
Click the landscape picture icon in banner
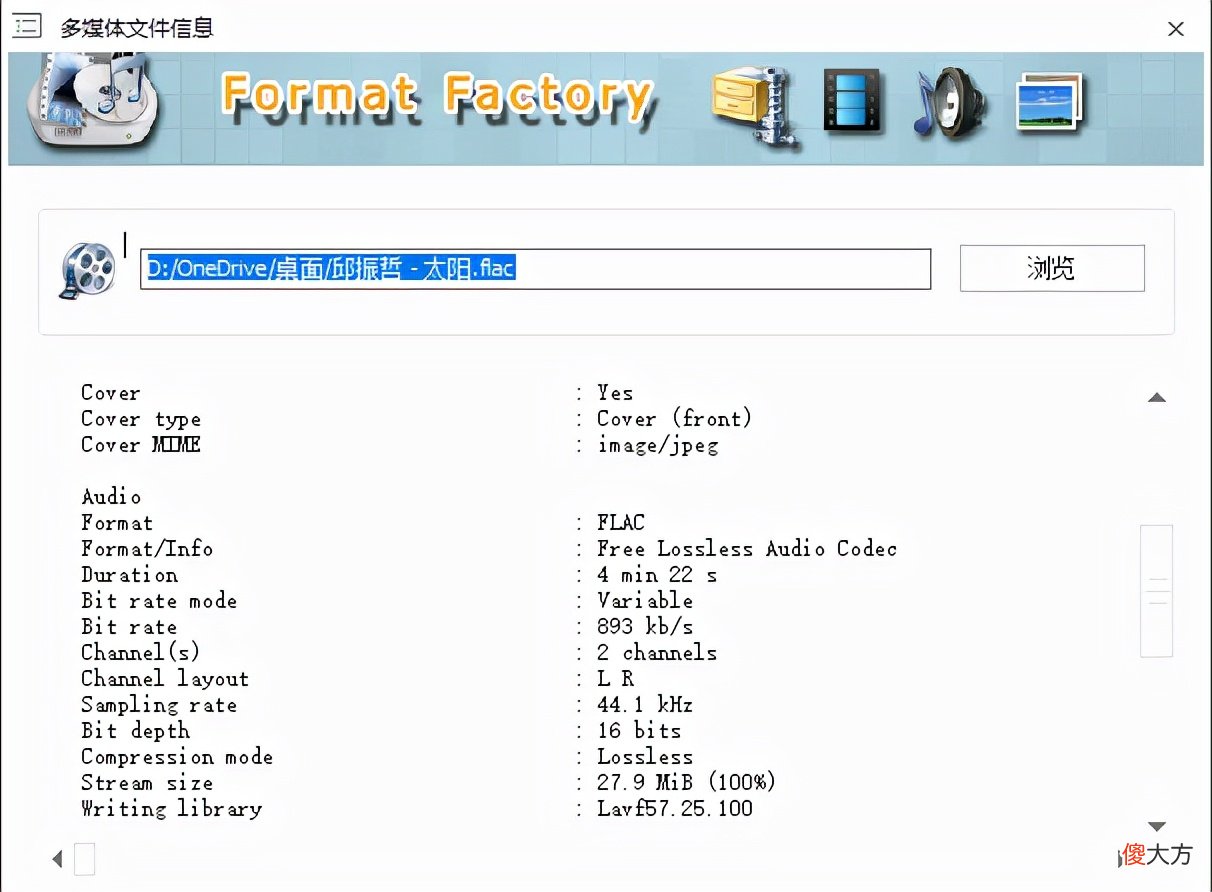click(1050, 102)
